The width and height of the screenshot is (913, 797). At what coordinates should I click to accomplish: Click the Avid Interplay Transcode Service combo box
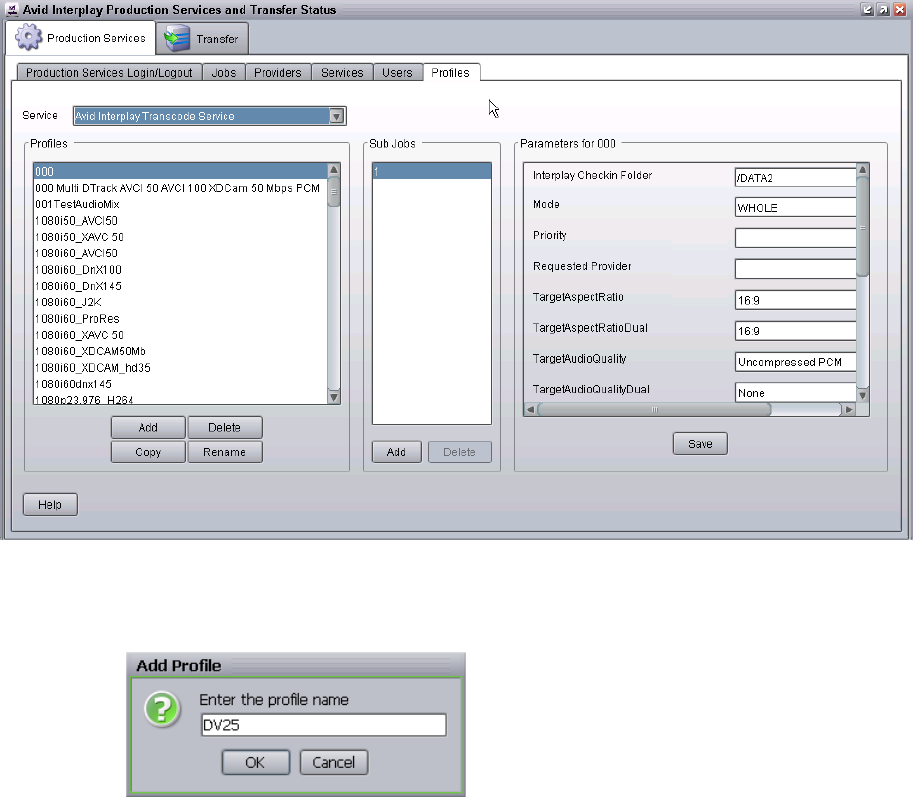coord(210,116)
